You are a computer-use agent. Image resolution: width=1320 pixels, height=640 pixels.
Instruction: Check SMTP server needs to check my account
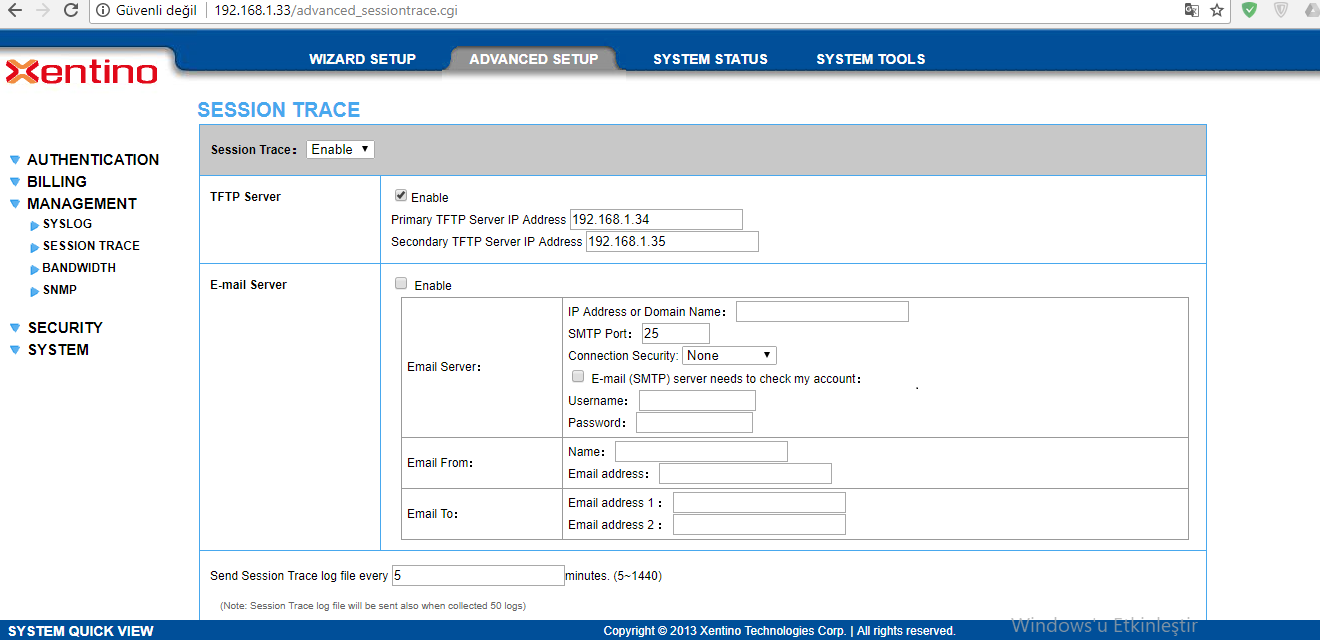point(577,377)
